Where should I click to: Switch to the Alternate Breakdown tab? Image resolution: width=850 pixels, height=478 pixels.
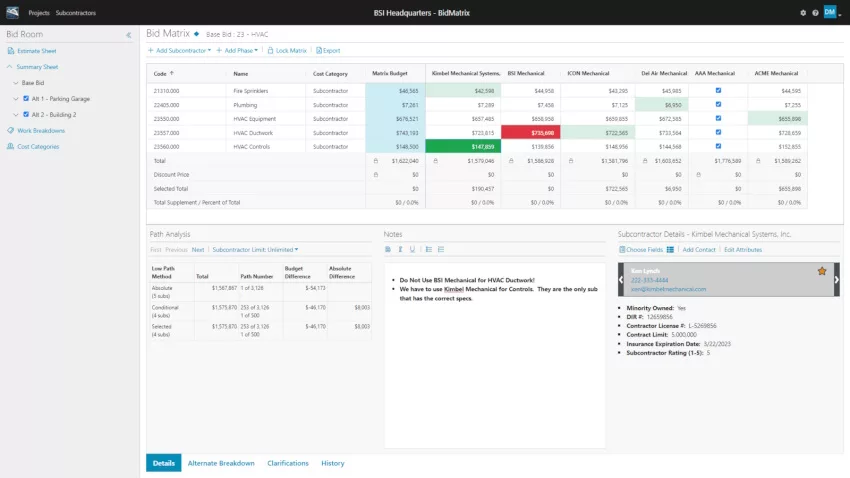[221, 463]
